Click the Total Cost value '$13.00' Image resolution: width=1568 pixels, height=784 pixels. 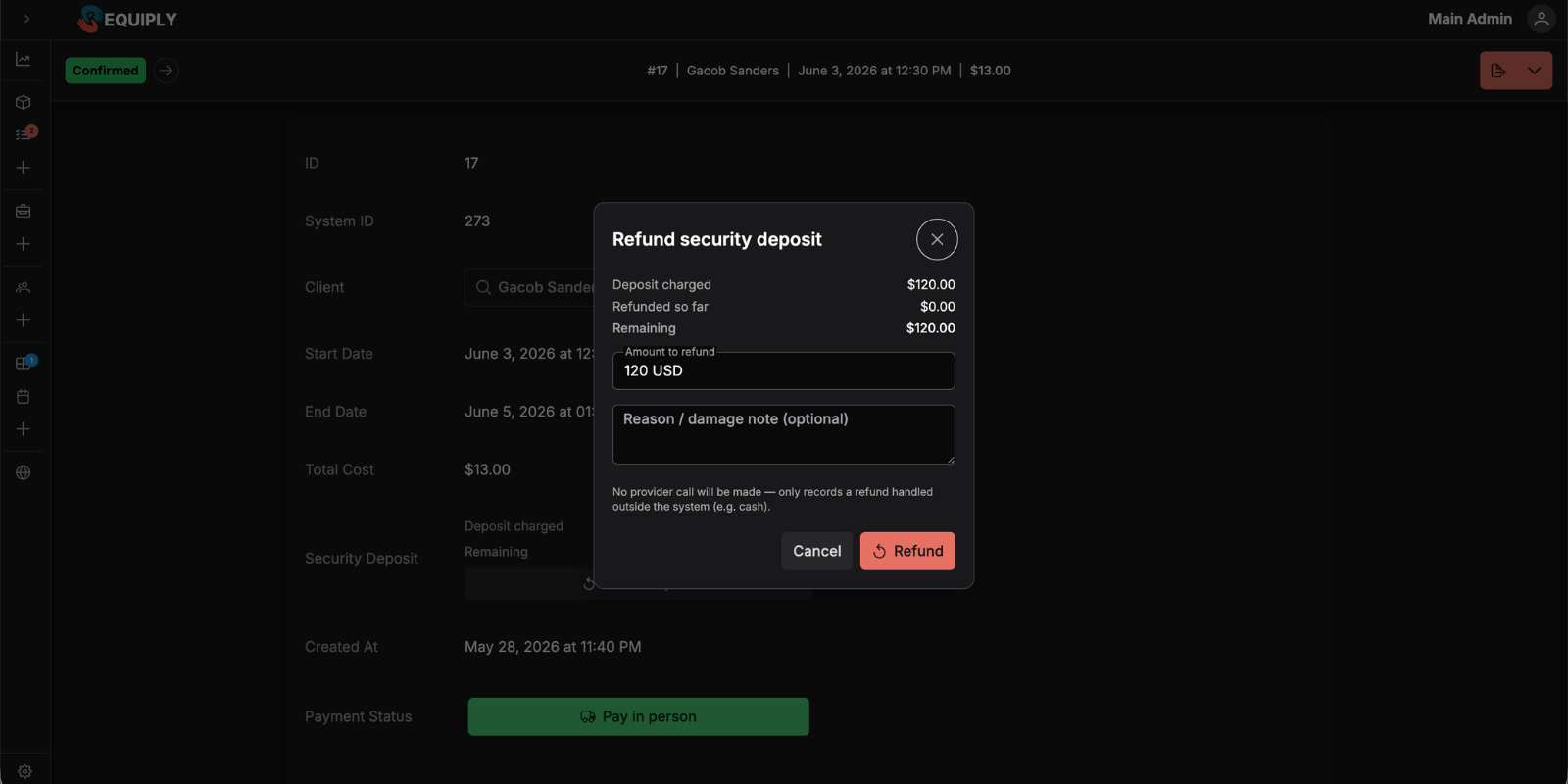(x=487, y=470)
